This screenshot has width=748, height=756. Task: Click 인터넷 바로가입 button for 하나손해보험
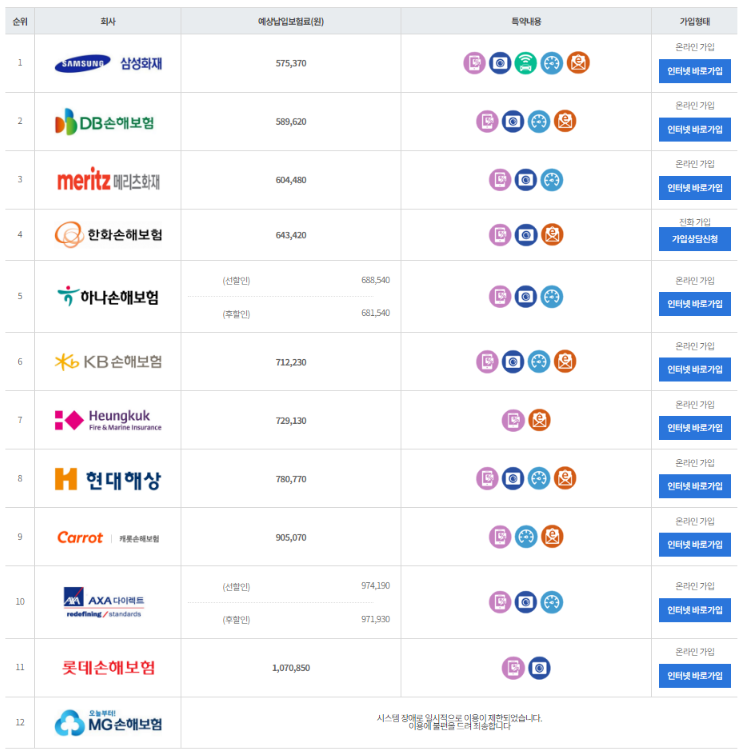[x=694, y=304]
